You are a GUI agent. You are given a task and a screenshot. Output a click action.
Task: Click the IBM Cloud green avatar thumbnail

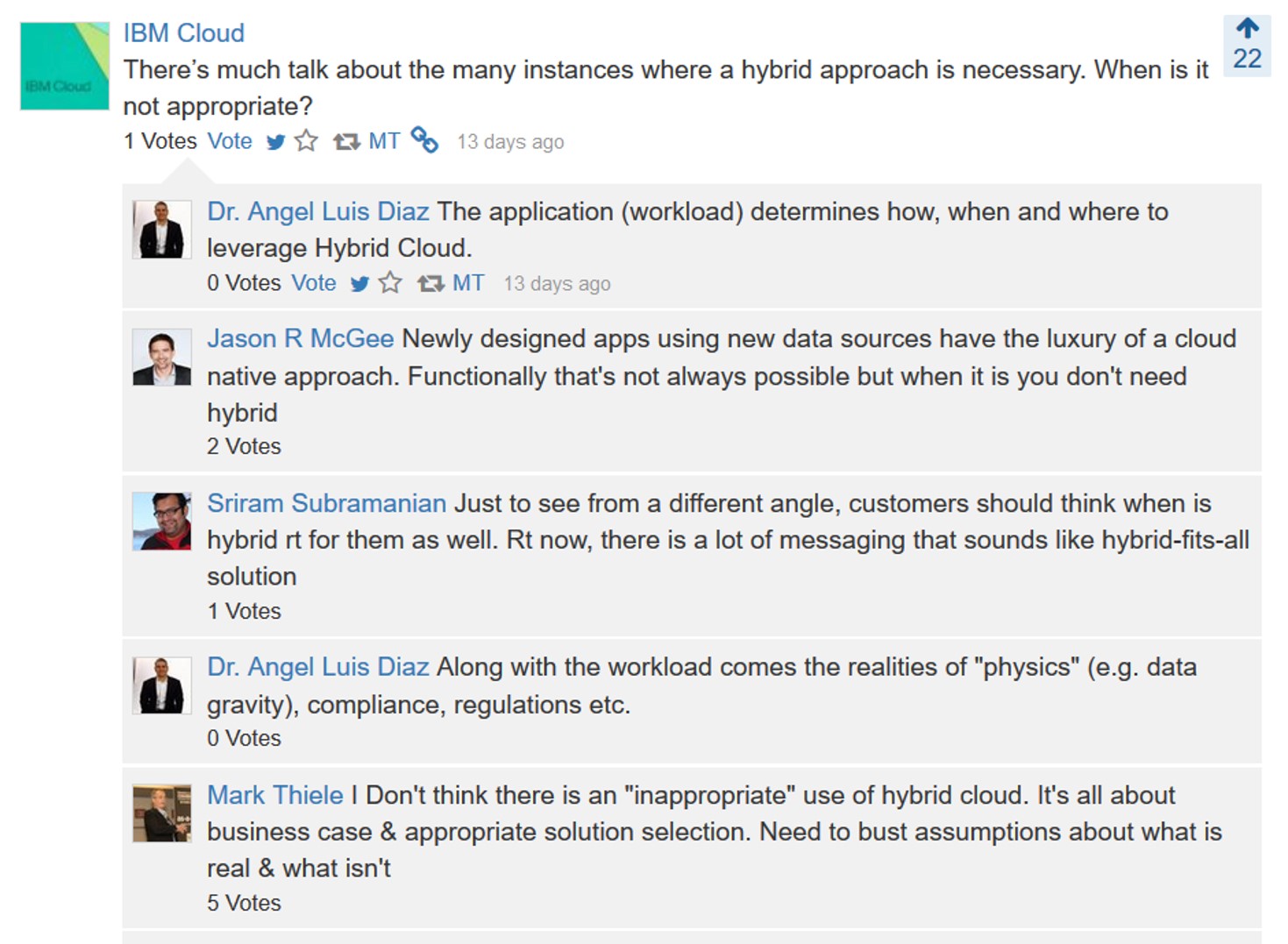point(65,66)
